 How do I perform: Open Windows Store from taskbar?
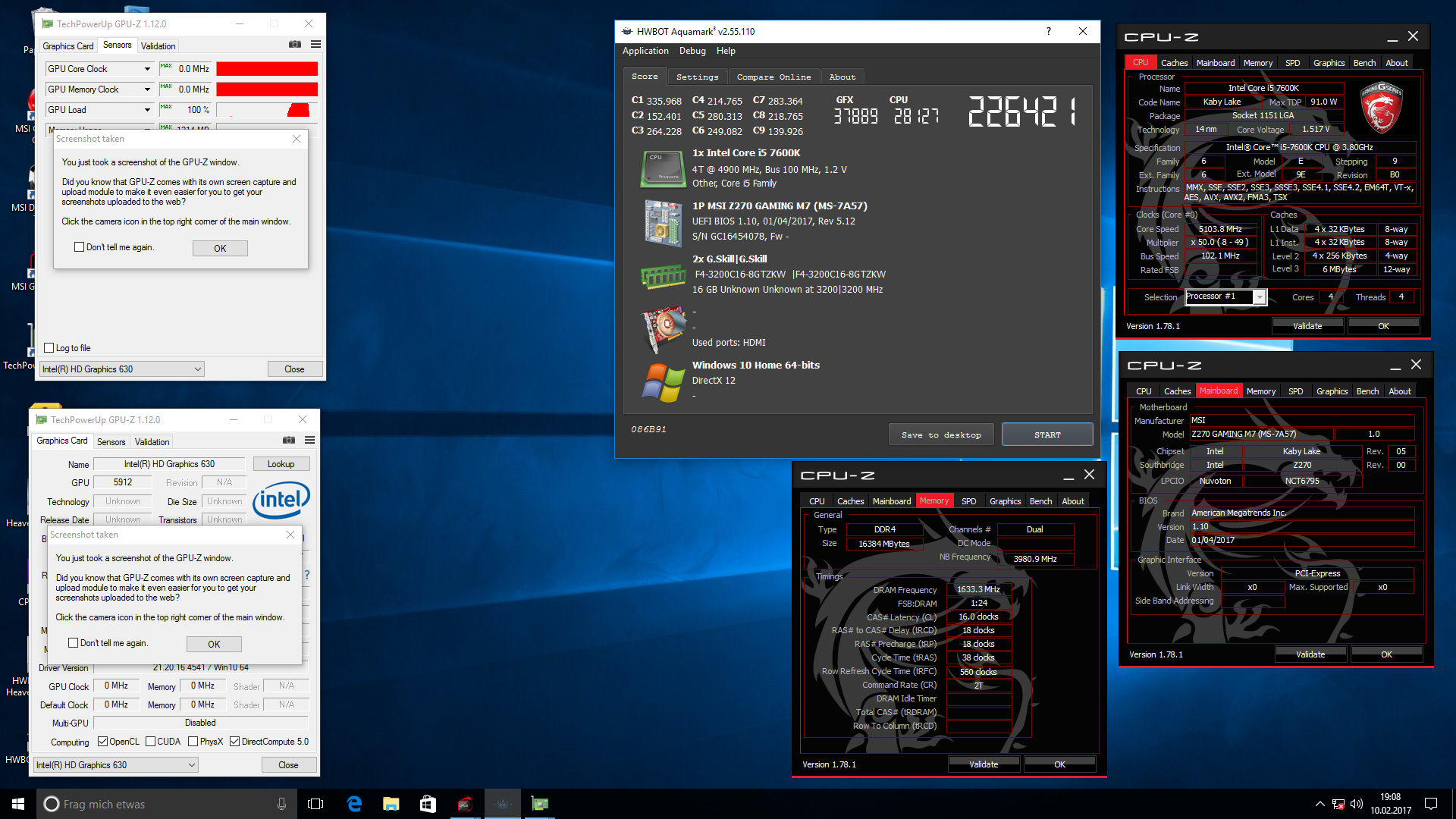428,804
